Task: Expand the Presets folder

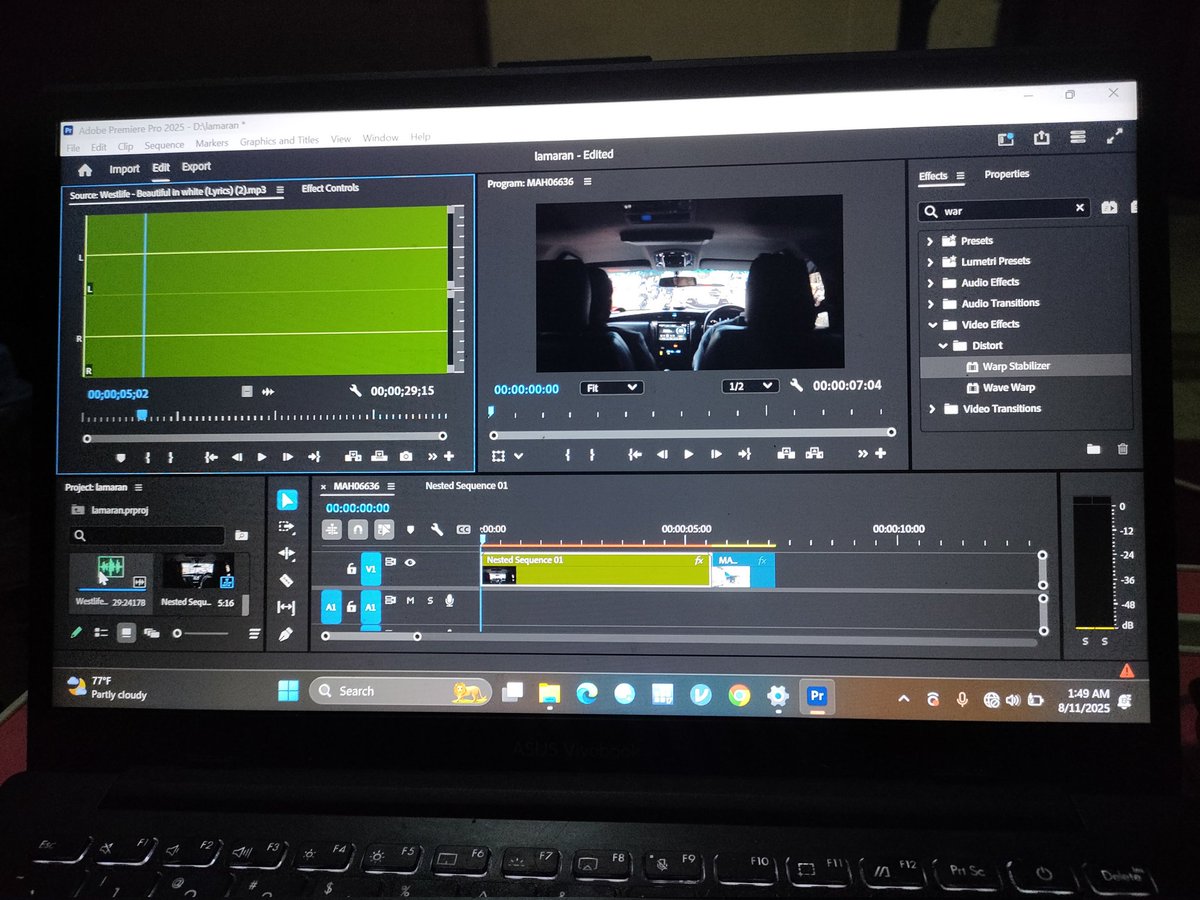Action: (930, 241)
